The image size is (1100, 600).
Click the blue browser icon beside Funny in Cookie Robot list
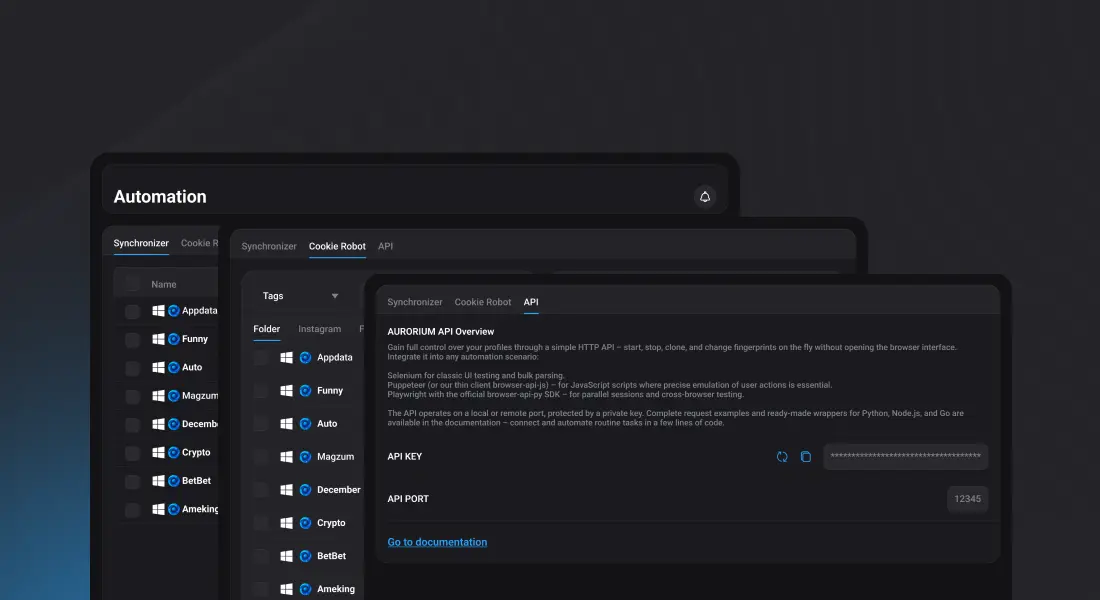pos(306,391)
